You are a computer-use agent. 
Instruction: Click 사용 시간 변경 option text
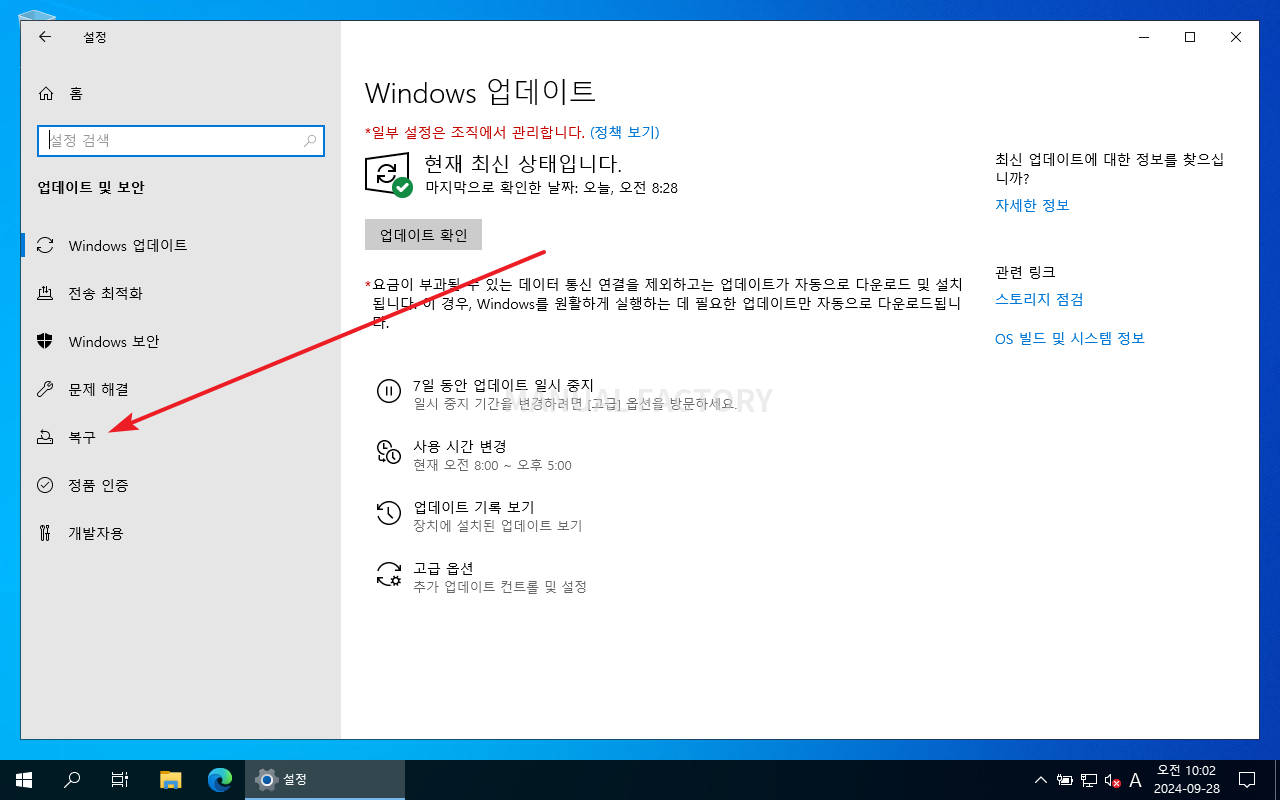(460, 446)
